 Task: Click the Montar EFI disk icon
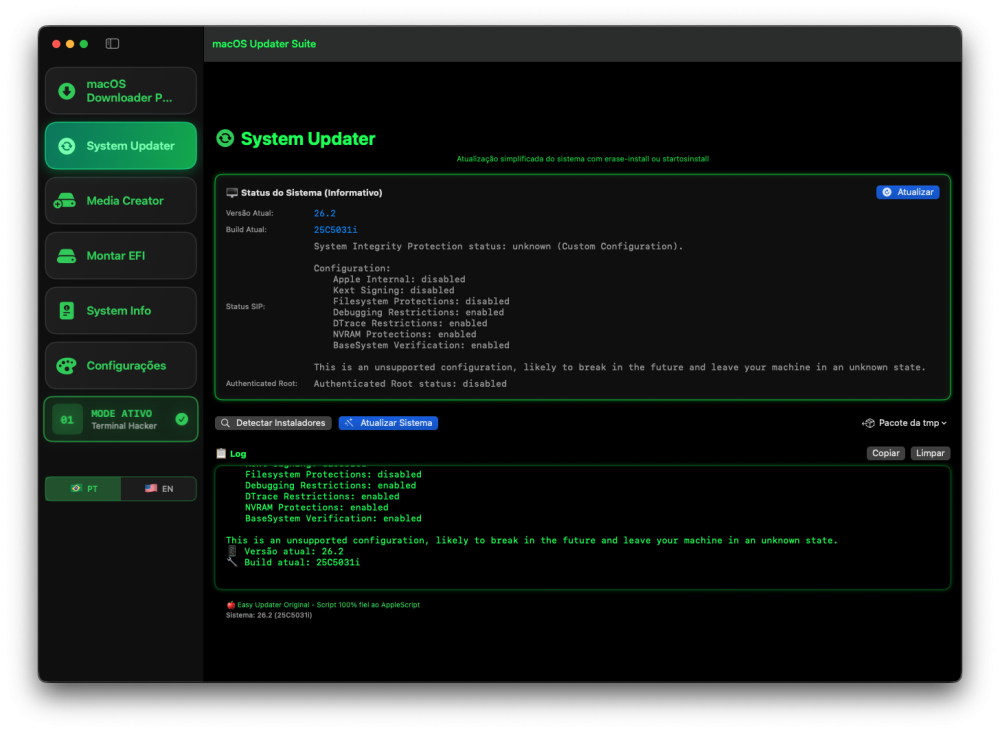pyautogui.click(x=66, y=256)
